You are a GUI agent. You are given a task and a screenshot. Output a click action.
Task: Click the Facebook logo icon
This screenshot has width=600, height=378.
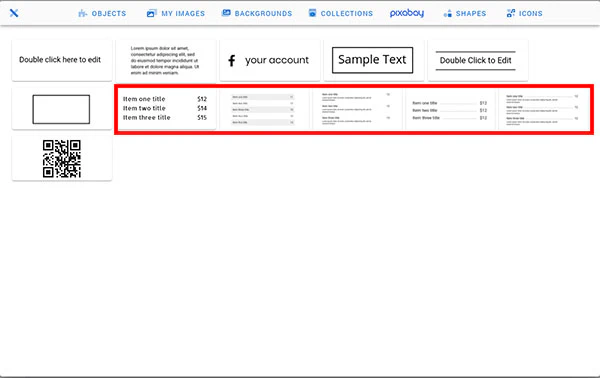(x=232, y=60)
